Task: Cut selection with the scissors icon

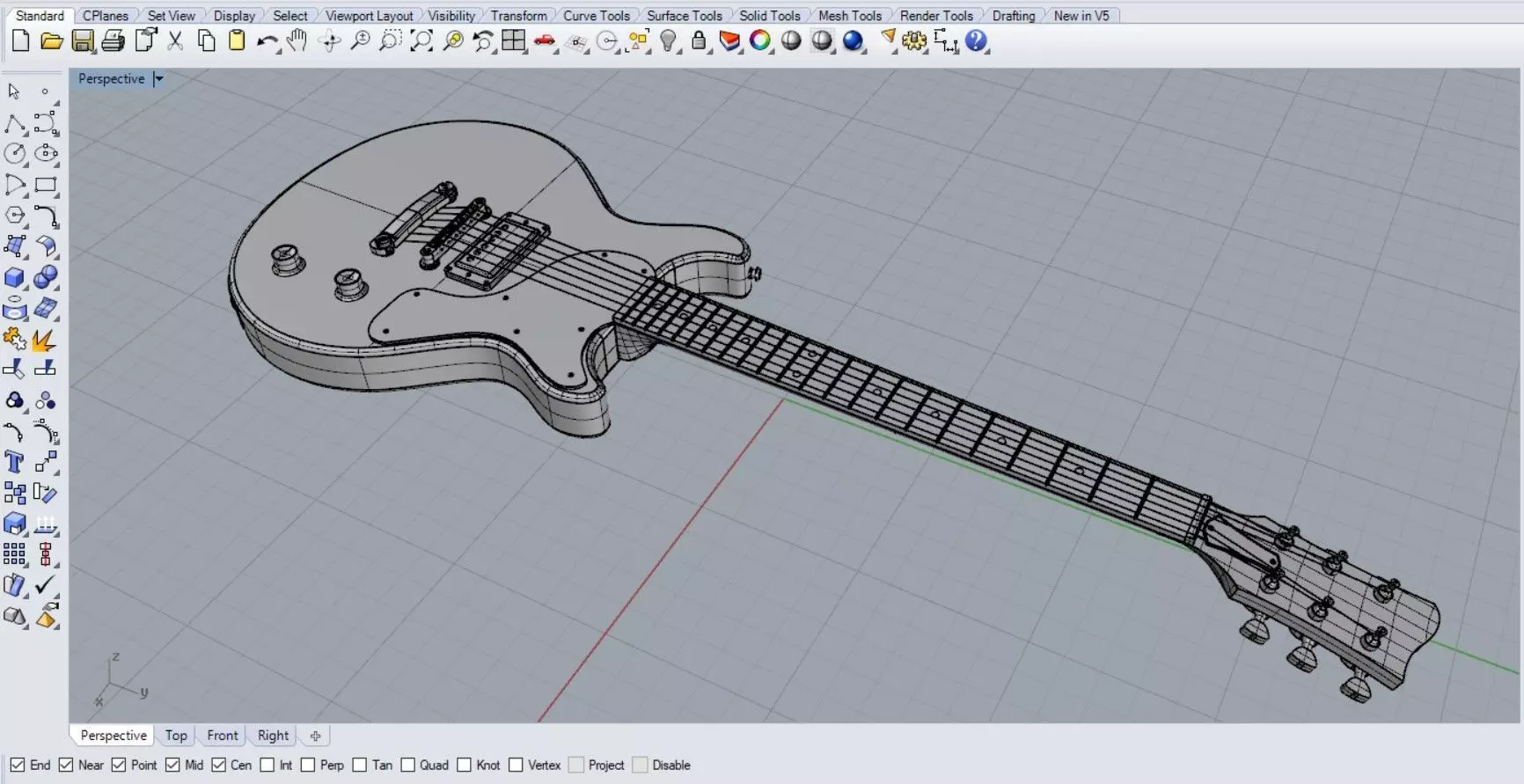Action: click(175, 41)
